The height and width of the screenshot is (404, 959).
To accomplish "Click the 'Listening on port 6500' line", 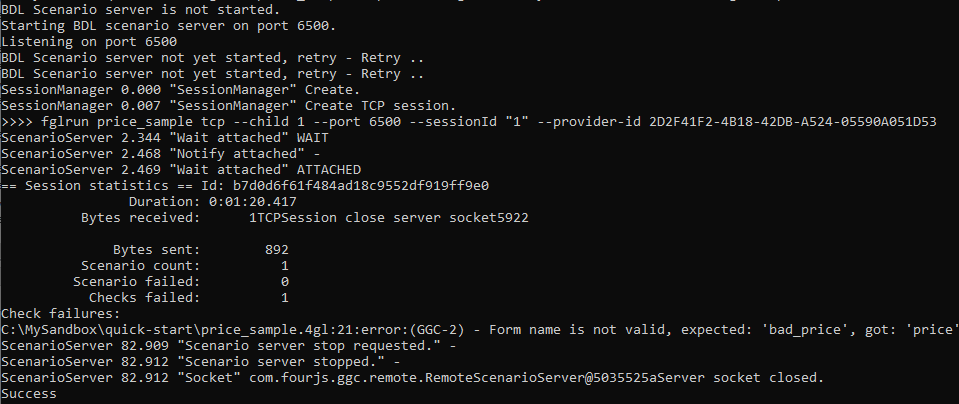I will [x=89, y=41].
